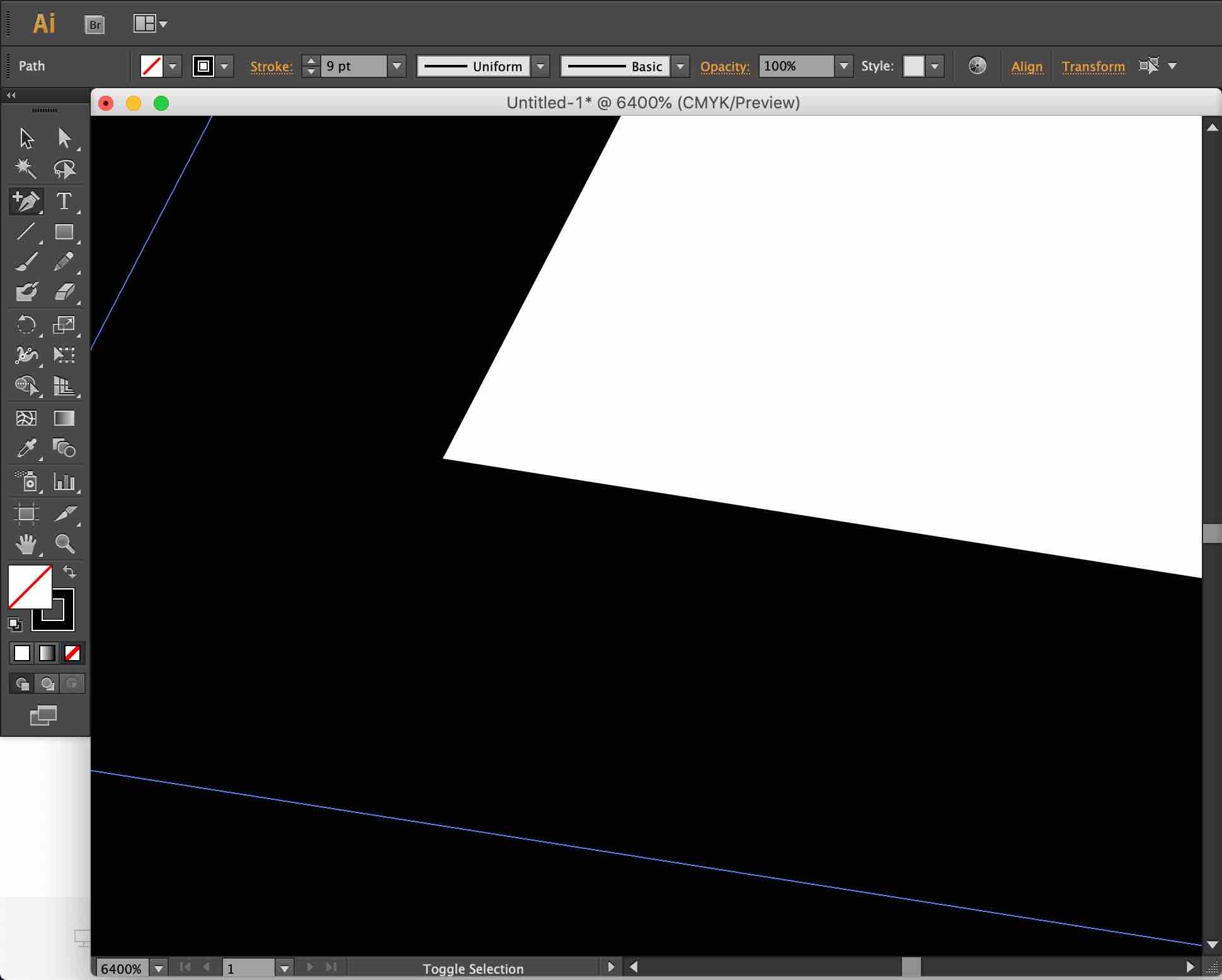Viewport: 1222px width, 980px height.
Task: Set fill mode to None
Action: coord(72,653)
